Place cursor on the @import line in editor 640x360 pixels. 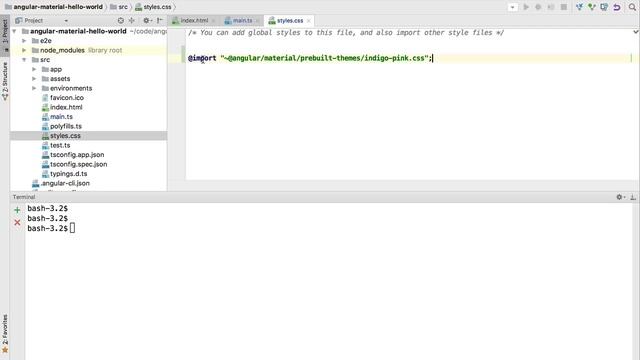pyautogui.click(x=309, y=58)
